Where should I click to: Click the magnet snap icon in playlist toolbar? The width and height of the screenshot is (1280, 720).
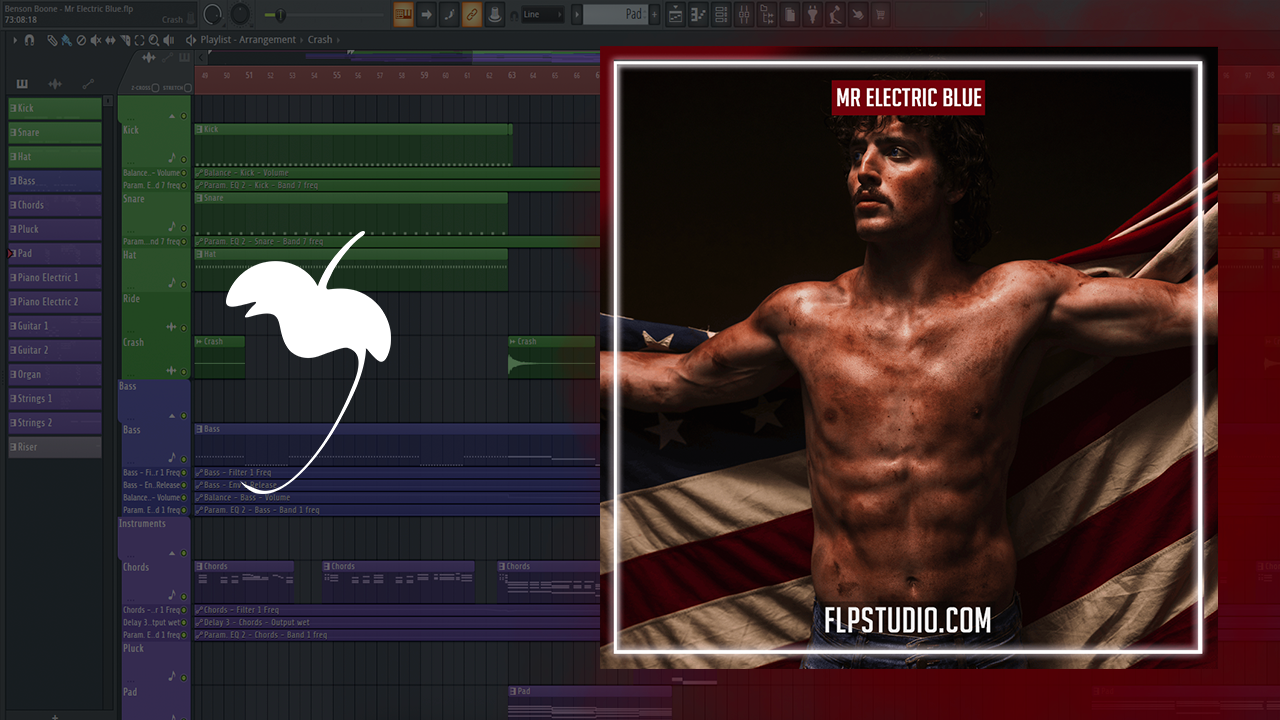tap(29, 40)
